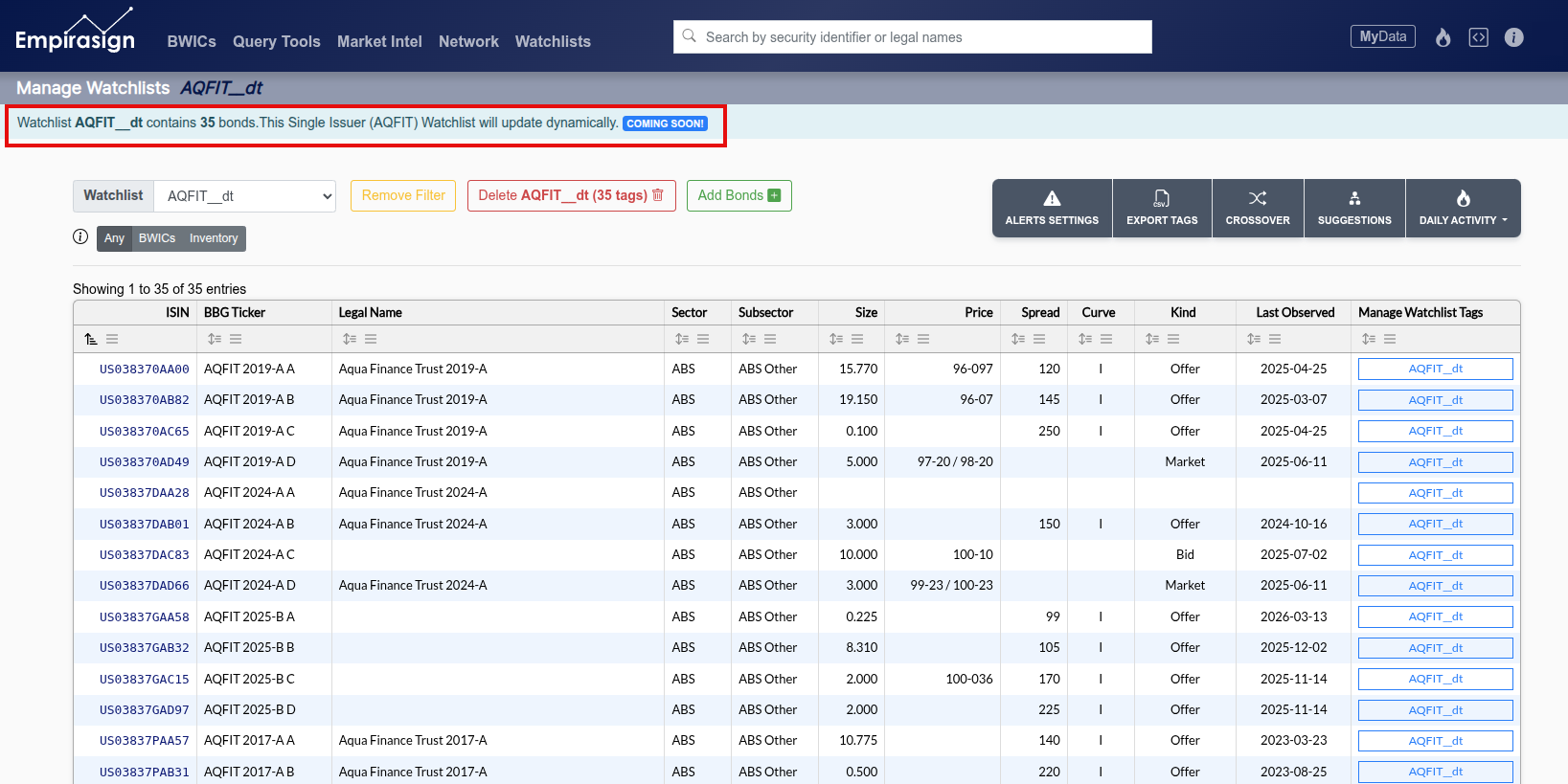This screenshot has height=784, width=1568.
Task: Click the Add Bonds button
Action: (739, 195)
